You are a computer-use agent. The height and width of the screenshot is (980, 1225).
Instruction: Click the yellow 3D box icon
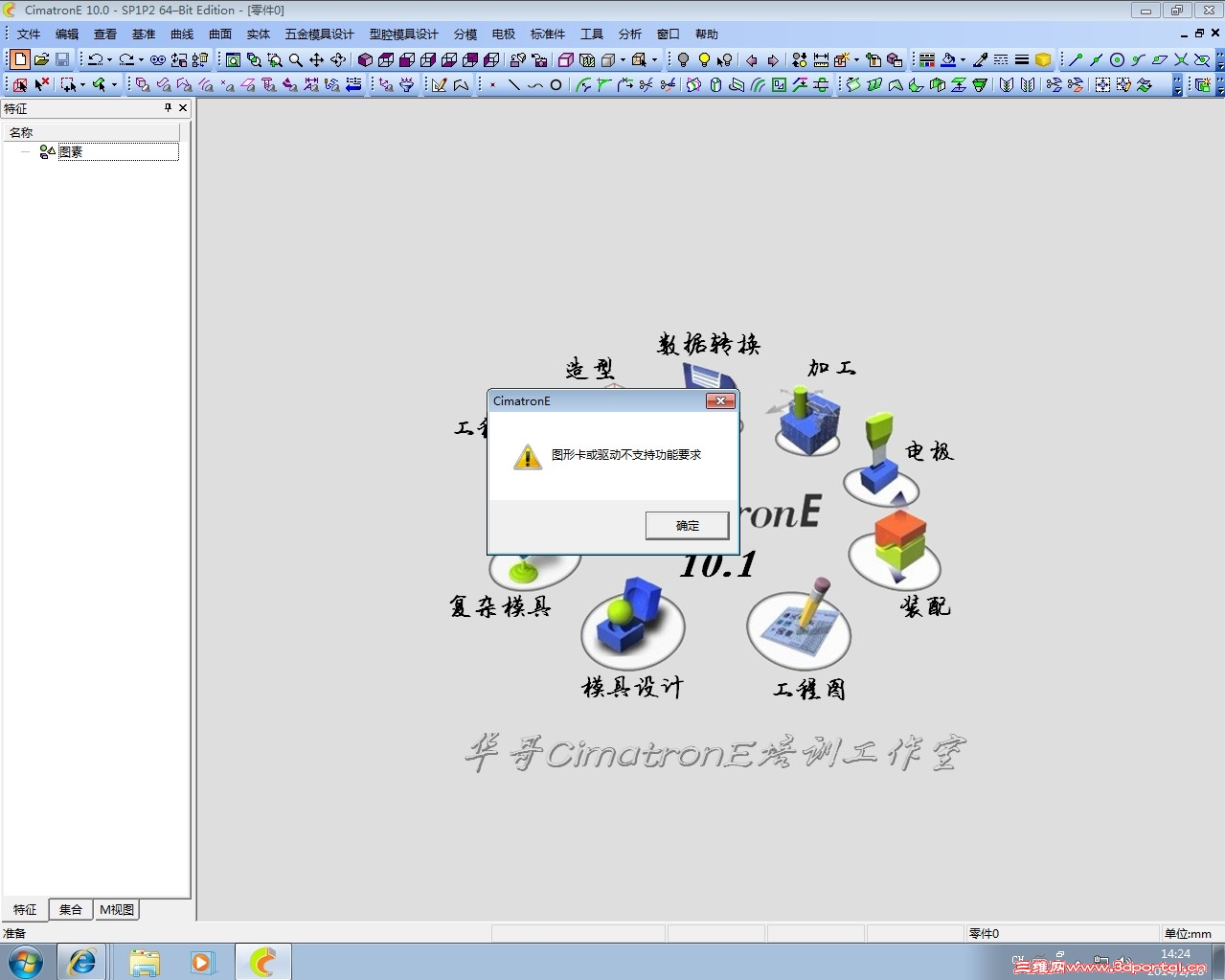point(1043,59)
